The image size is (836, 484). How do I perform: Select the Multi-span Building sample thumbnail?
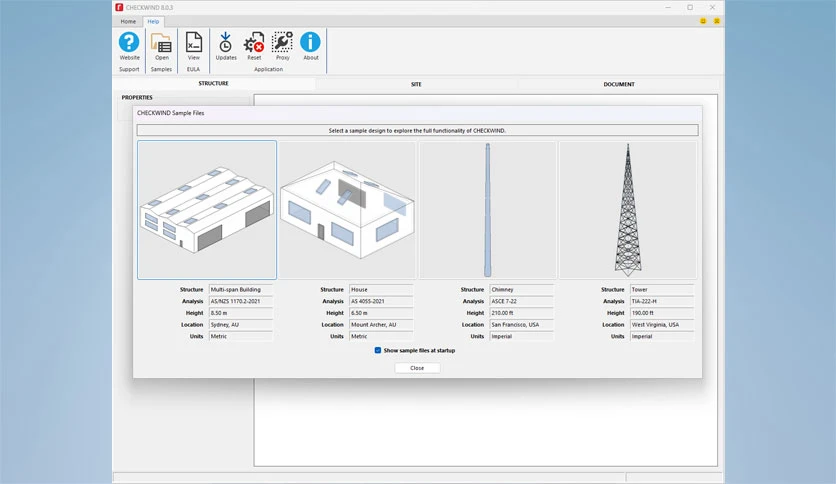[x=207, y=210]
